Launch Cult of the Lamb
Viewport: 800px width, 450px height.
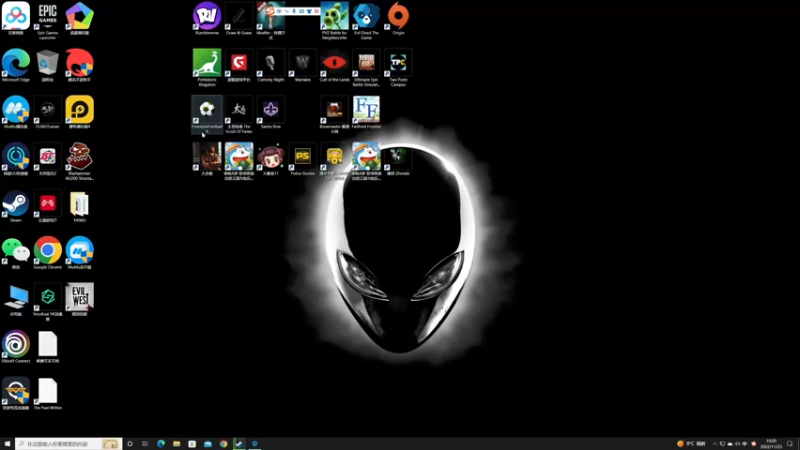pos(334,65)
